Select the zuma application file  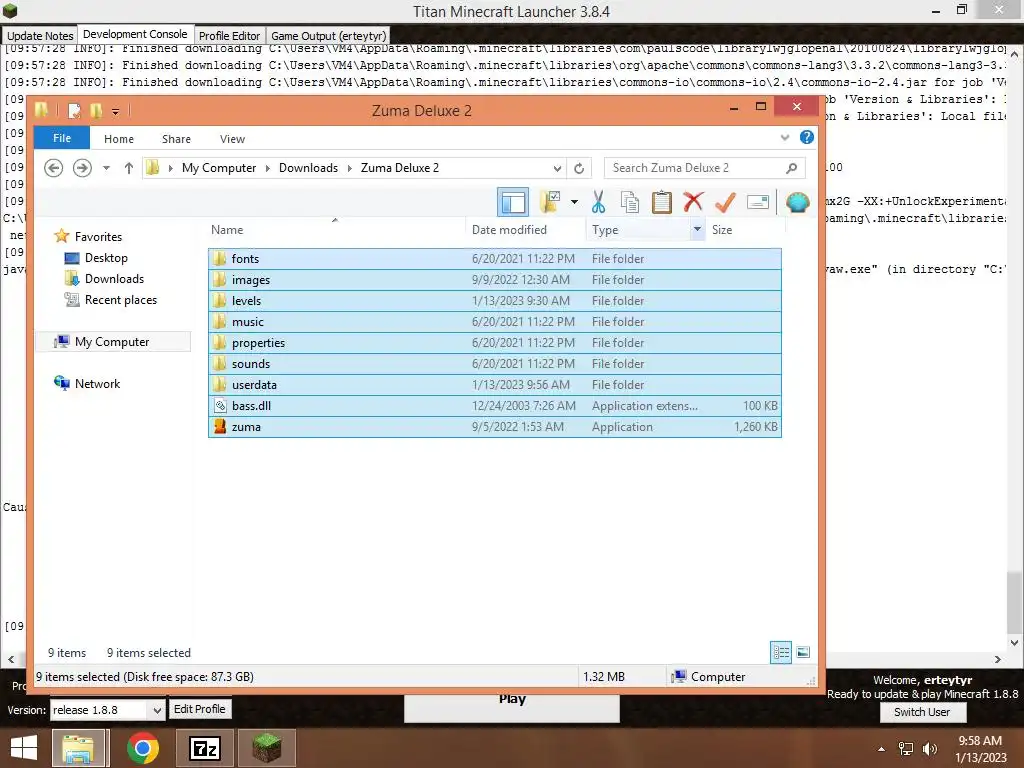494,426
